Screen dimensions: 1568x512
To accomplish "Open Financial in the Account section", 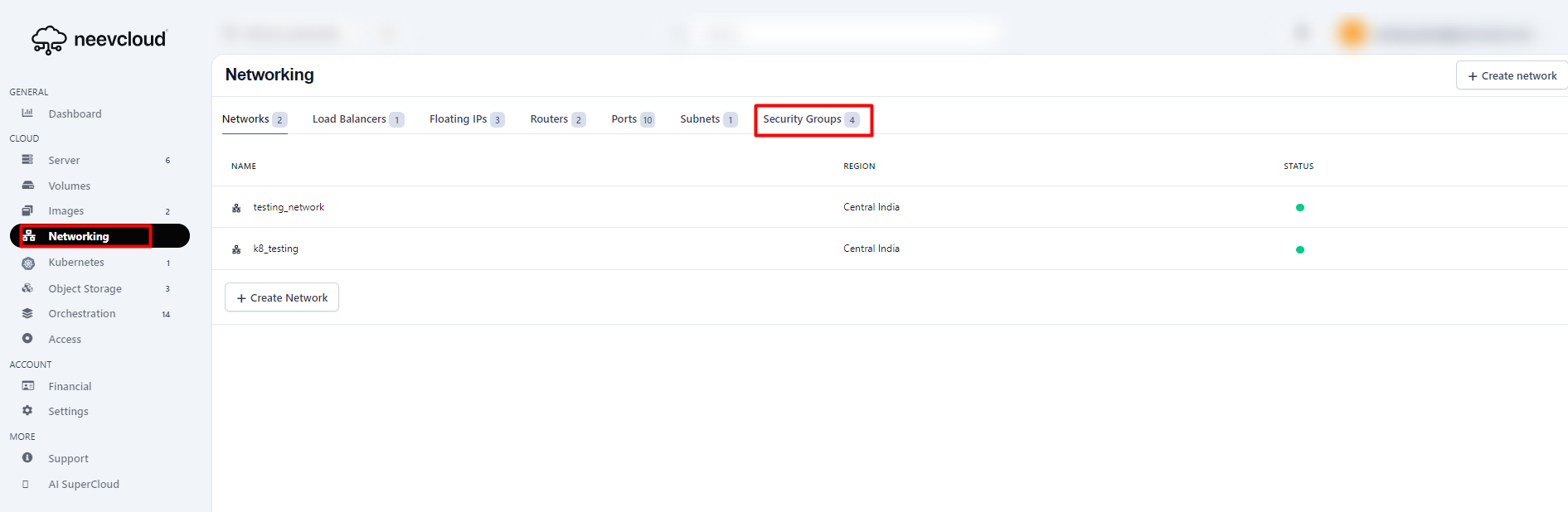I will 70,386.
